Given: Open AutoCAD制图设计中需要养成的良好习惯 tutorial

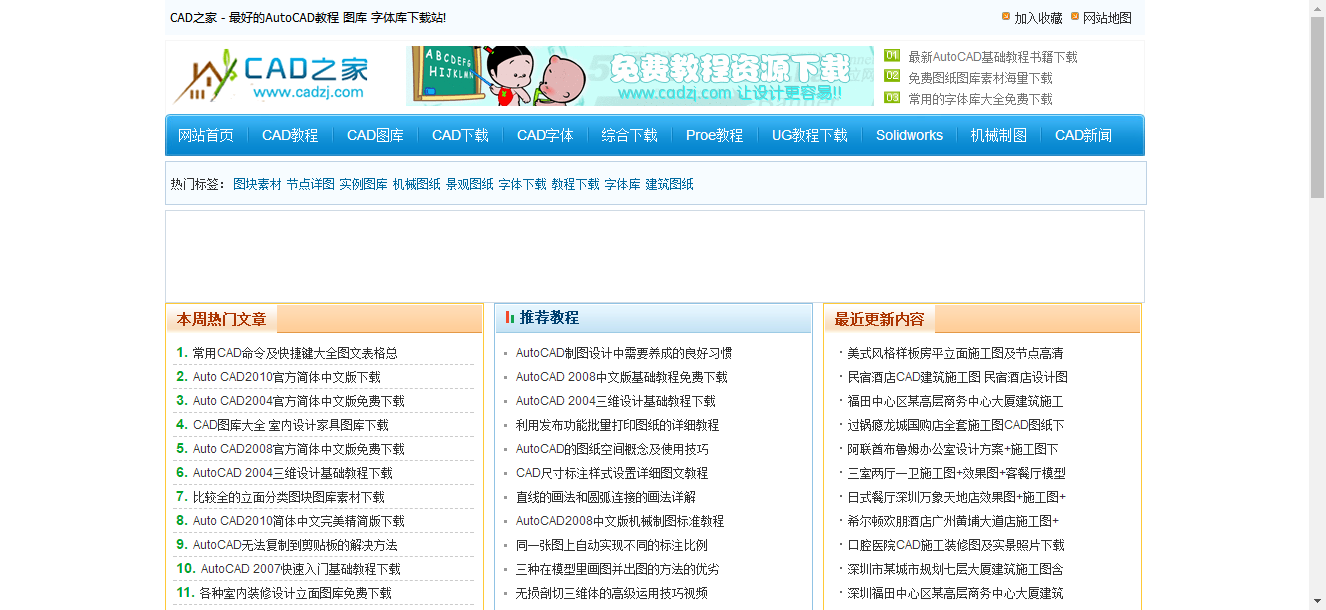Looking at the screenshot, I should (624, 353).
